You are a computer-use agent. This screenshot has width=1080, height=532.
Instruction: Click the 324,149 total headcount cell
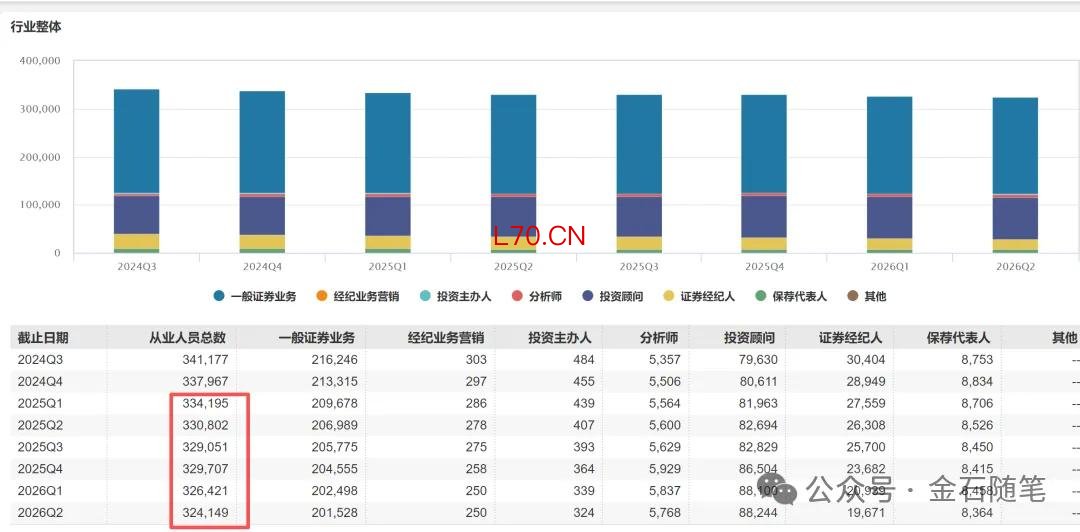[203, 513]
